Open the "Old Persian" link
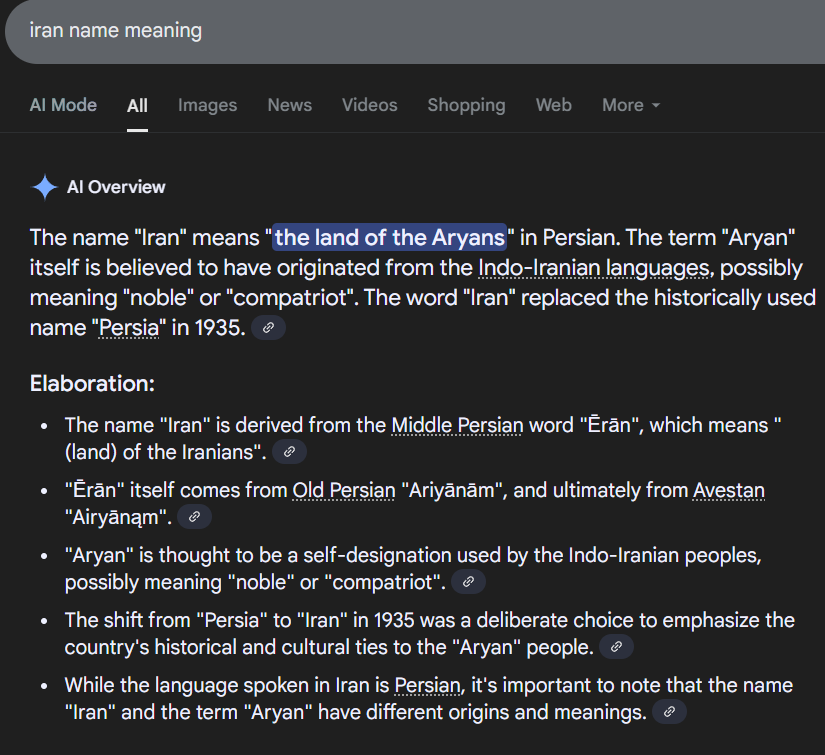The height and width of the screenshot is (755, 825). pyautogui.click(x=344, y=490)
